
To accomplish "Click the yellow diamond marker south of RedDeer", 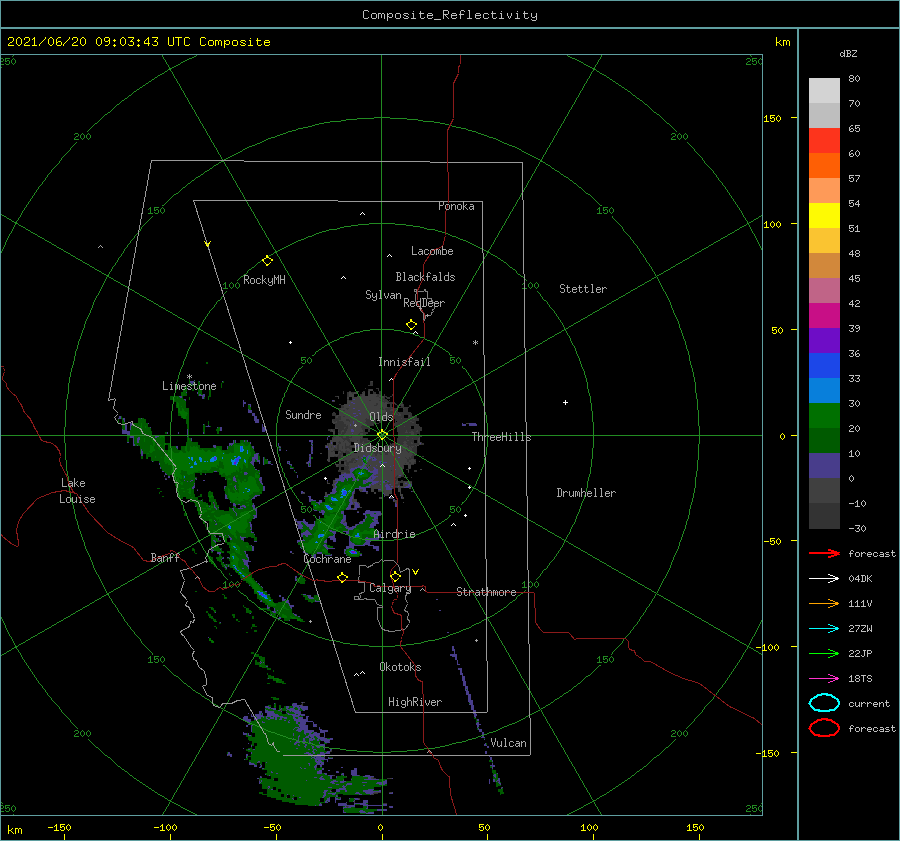I will 412,325.
